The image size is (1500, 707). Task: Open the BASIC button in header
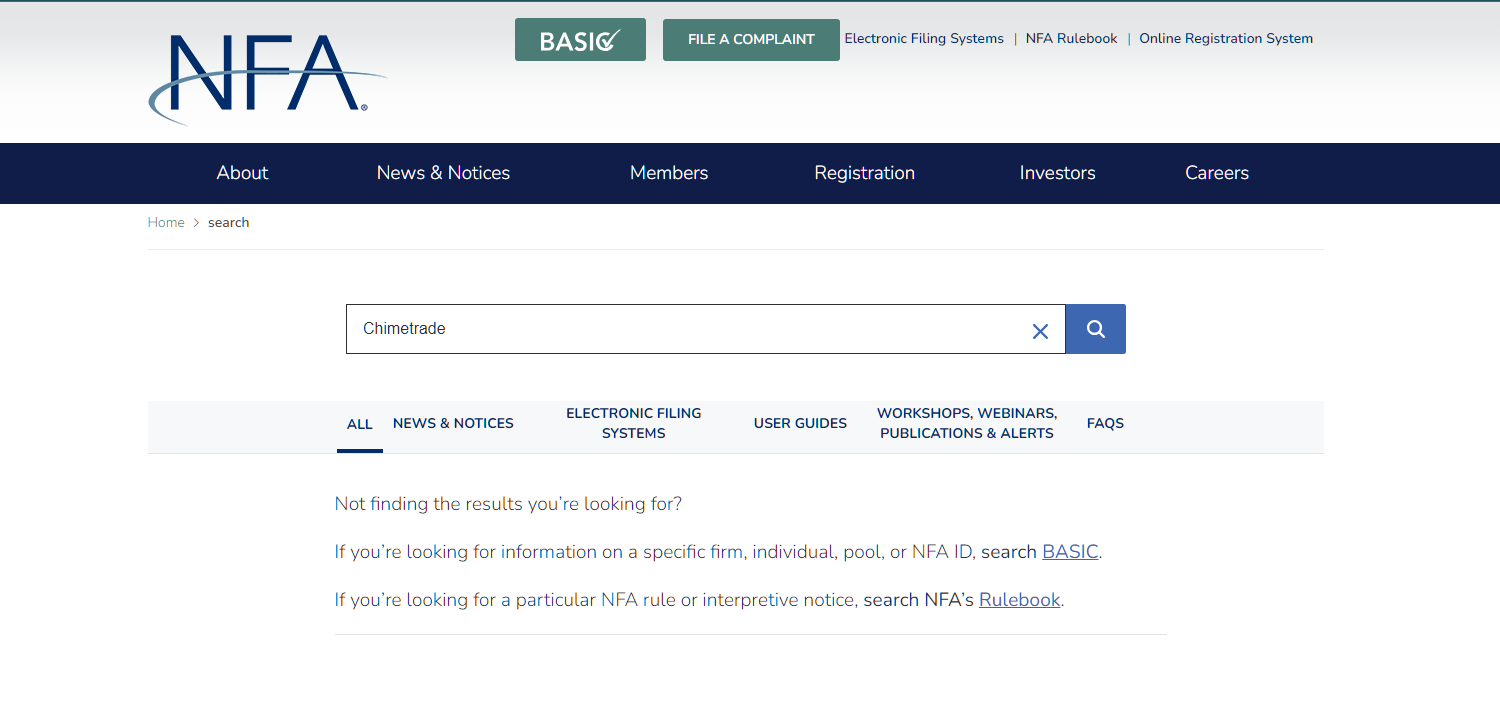click(580, 40)
